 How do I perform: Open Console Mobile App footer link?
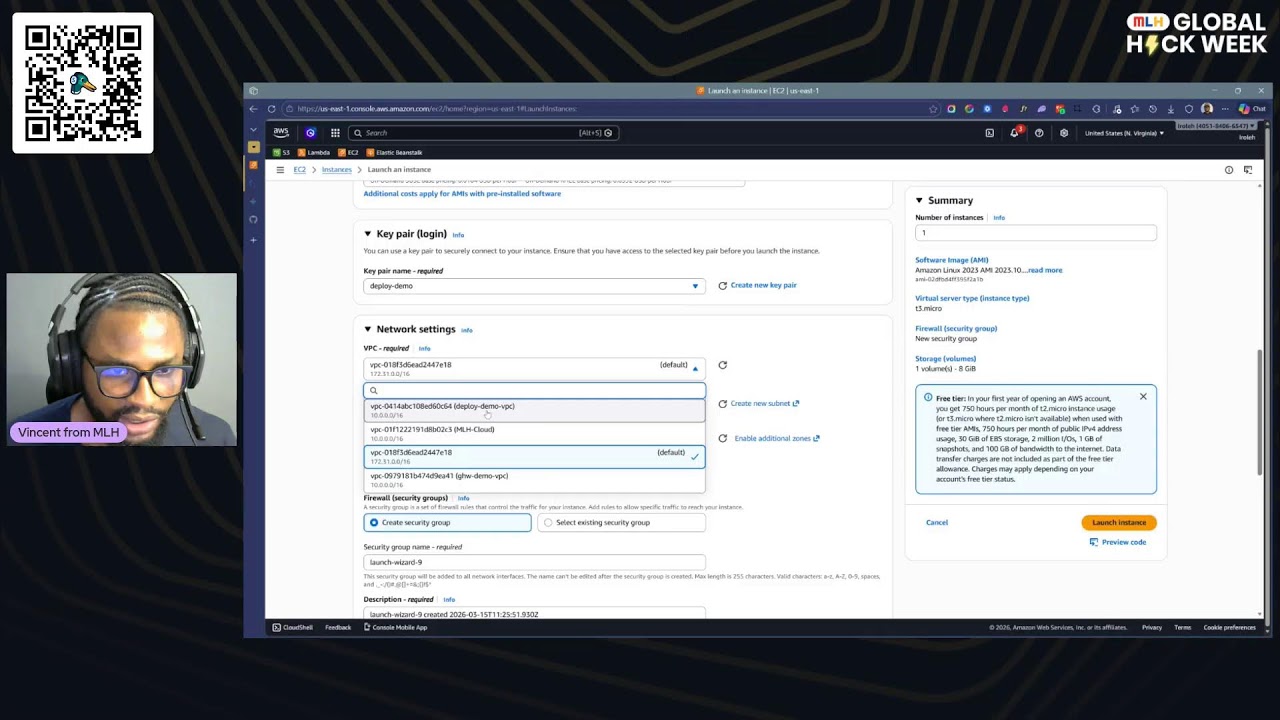(x=395, y=628)
